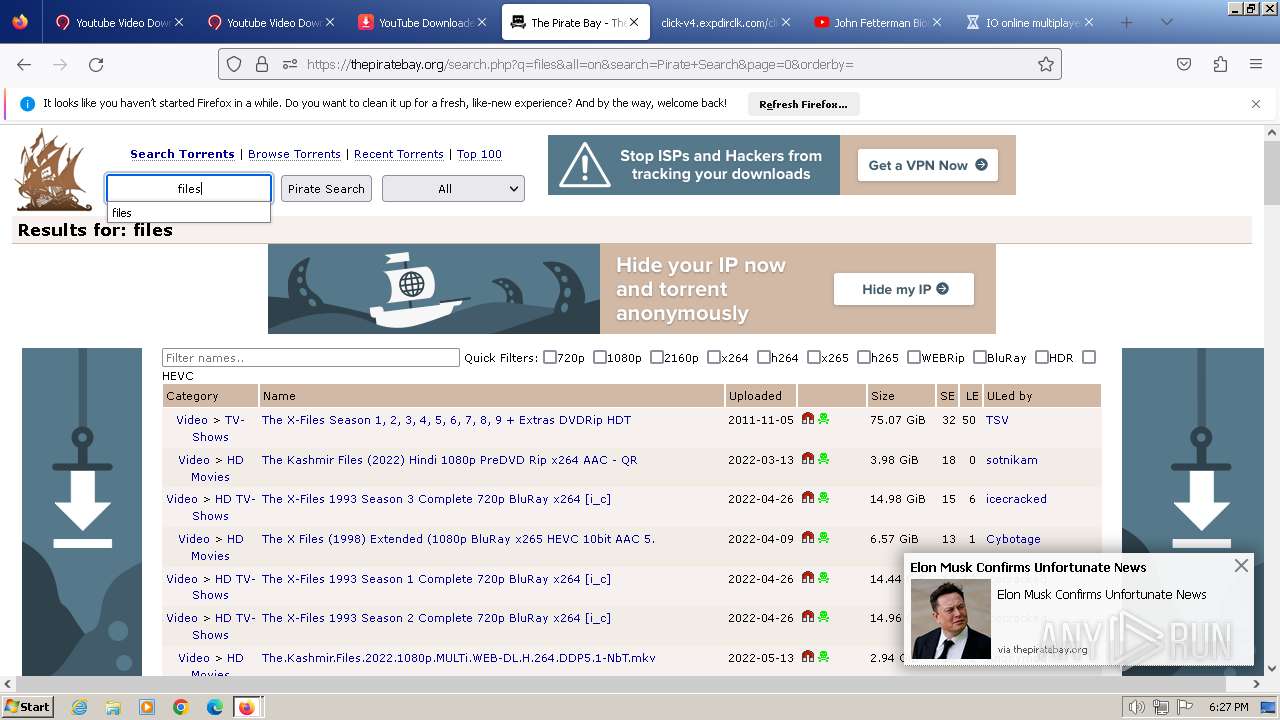Image resolution: width=1280 pixels, height=720 pixels.
Task: Click the Elon Musk news thumbnail image
Action: point(950,619)
